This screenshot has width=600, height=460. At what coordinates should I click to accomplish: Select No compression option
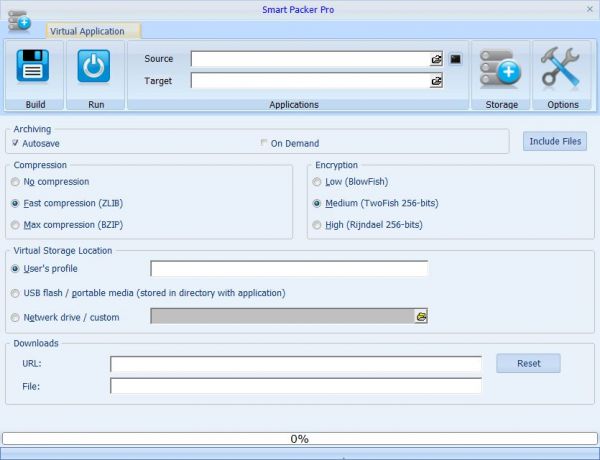click(x=15, y=182)
